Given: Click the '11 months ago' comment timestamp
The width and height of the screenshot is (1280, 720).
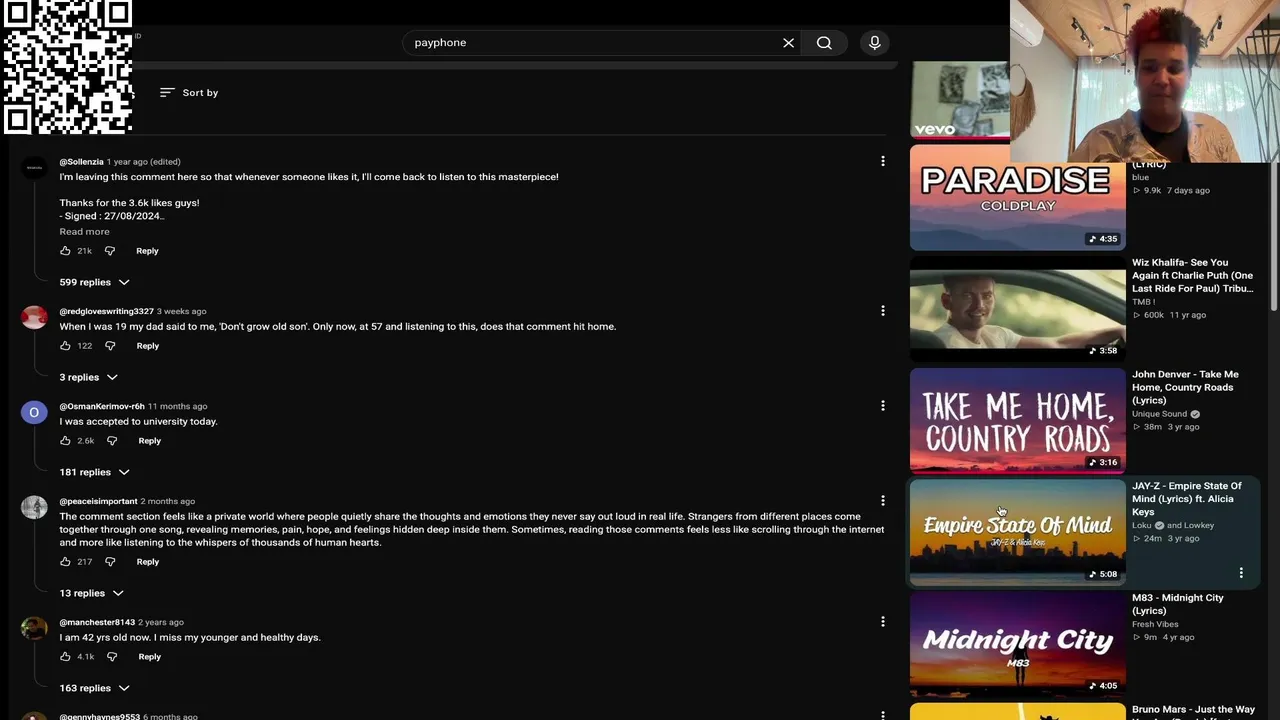Looking at the screenshot, I should pyautogui.click(x=177, y=407).
